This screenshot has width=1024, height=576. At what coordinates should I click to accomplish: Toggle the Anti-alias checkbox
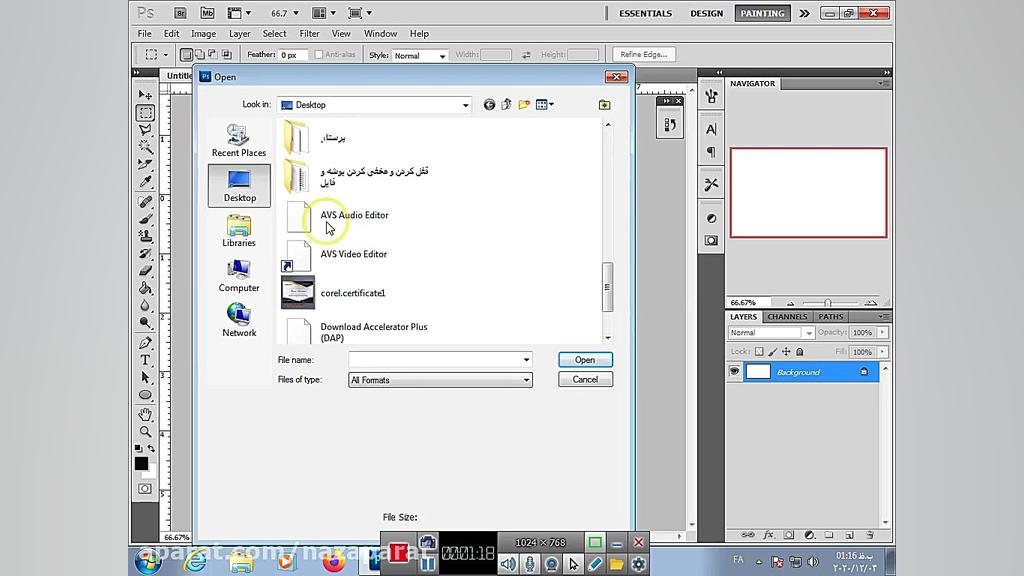[319, 55]
